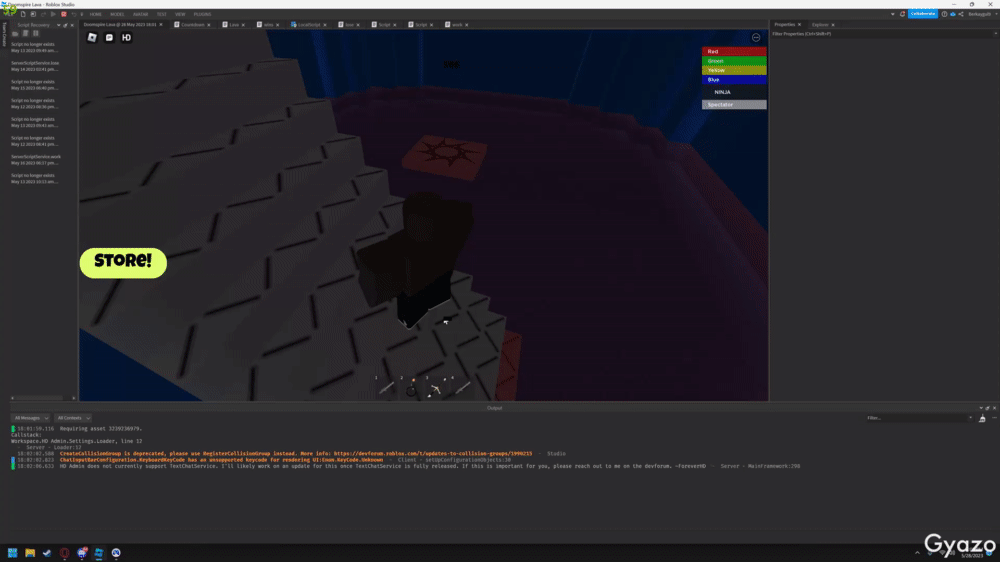Click the cloud save icon in the top bar
This screenshot has height=562, width=1000.
(x=953, y=14)
